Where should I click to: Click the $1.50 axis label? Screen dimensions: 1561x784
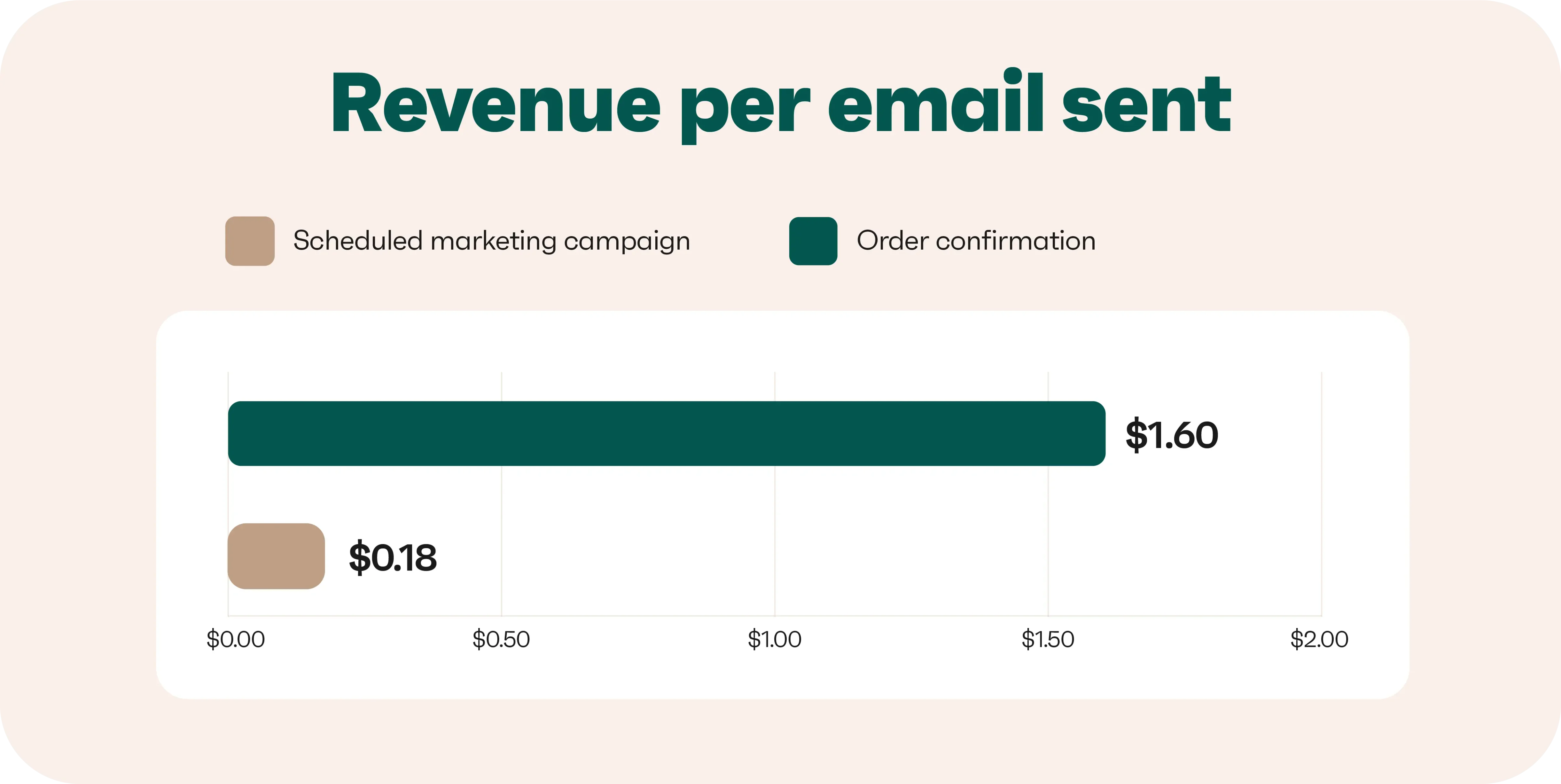pos(1048,639)
